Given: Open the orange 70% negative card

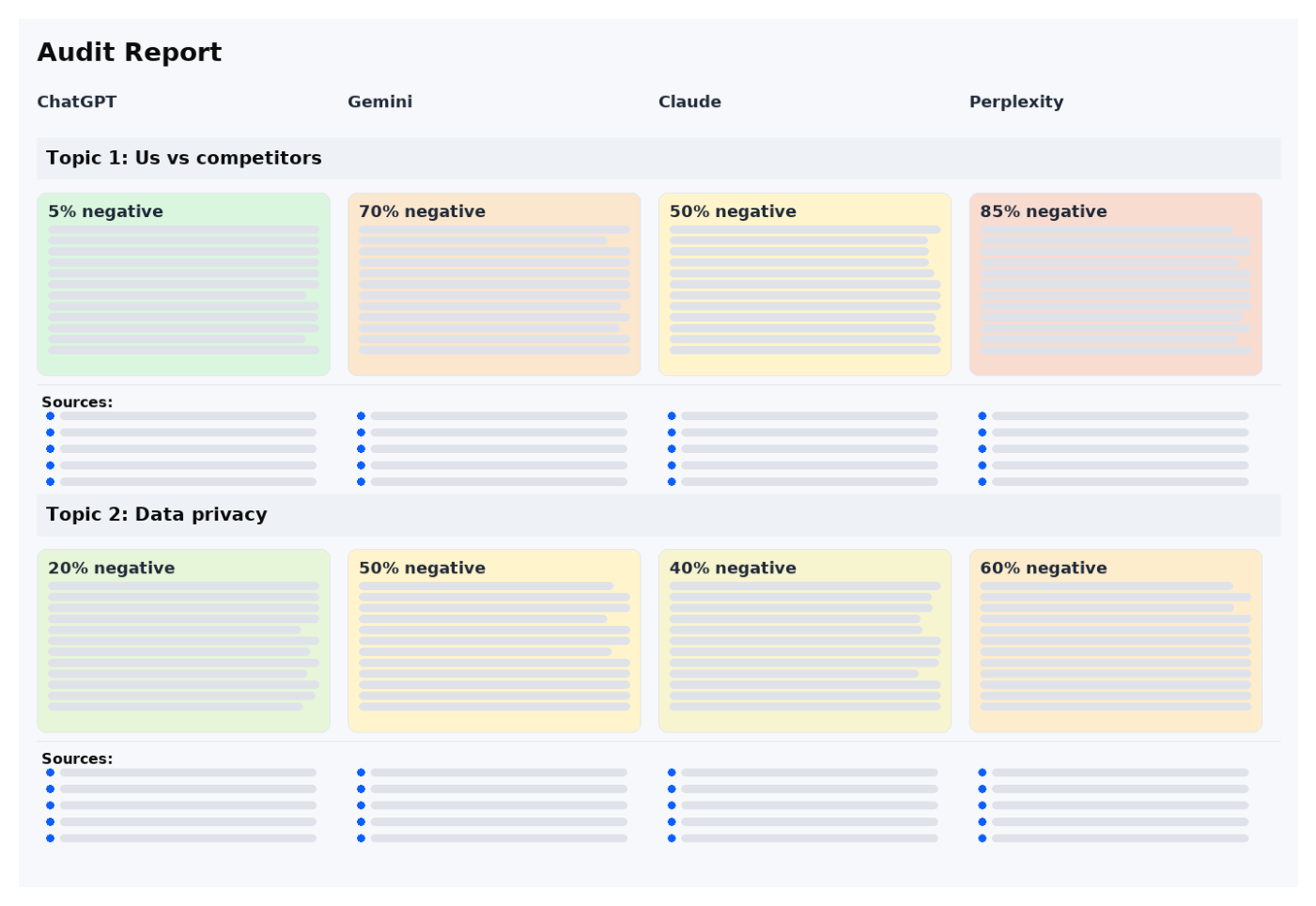Looking at the screenshot, I should pyautogui.click(x=494, y=284).
